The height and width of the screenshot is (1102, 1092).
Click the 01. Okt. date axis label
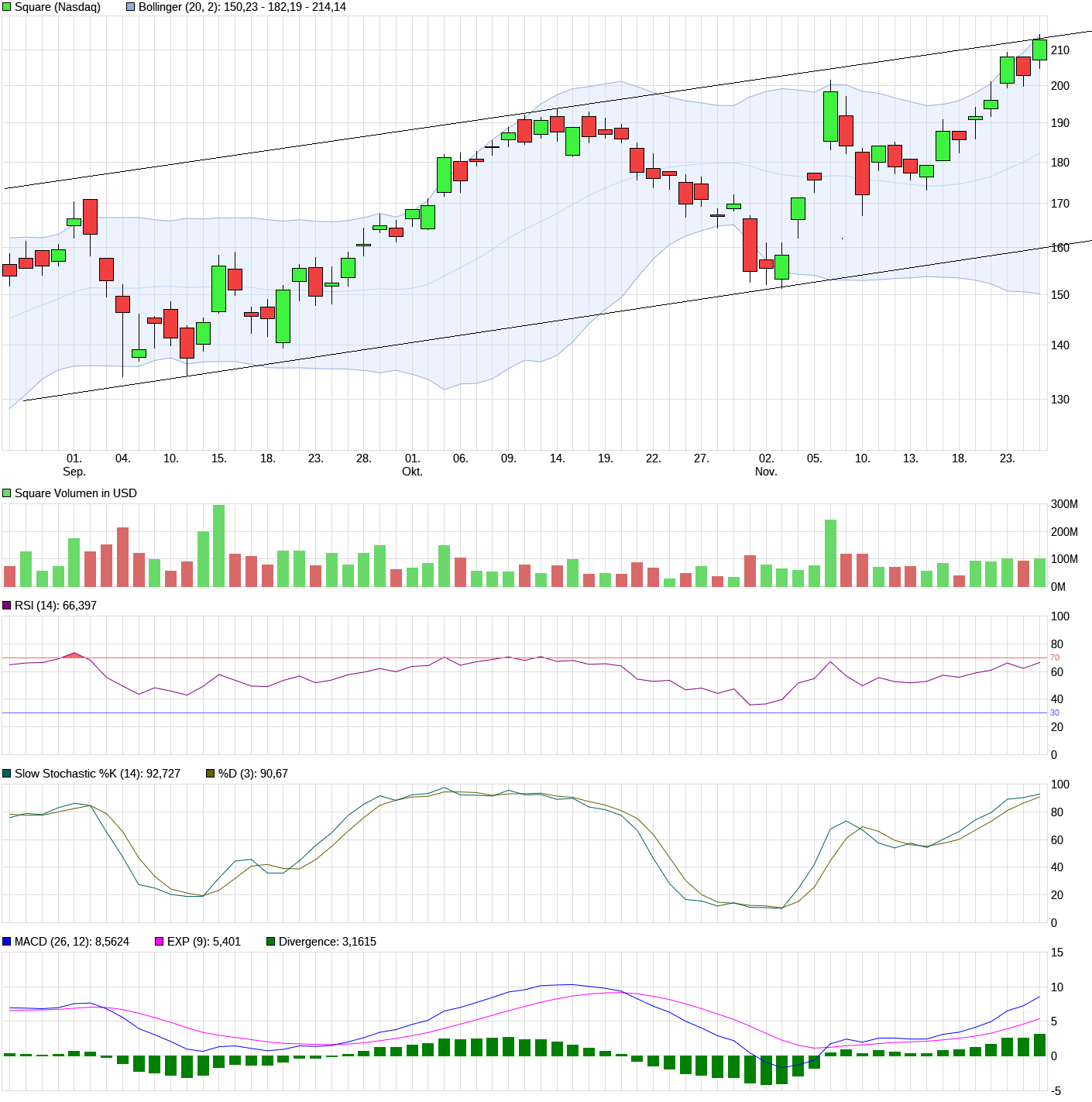click(412, 465)
